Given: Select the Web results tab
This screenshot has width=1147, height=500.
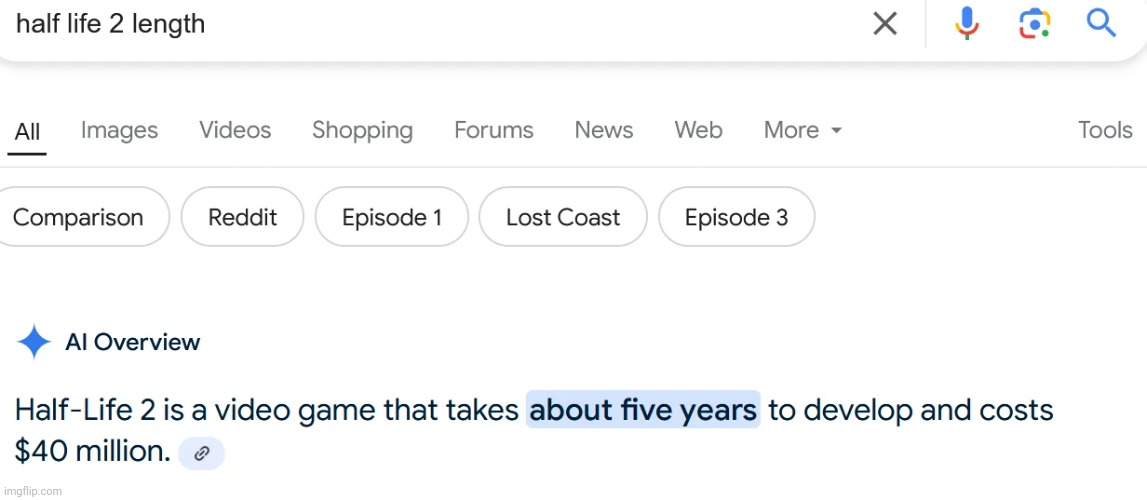Looking at the screenshot, I should click(699, 130).
